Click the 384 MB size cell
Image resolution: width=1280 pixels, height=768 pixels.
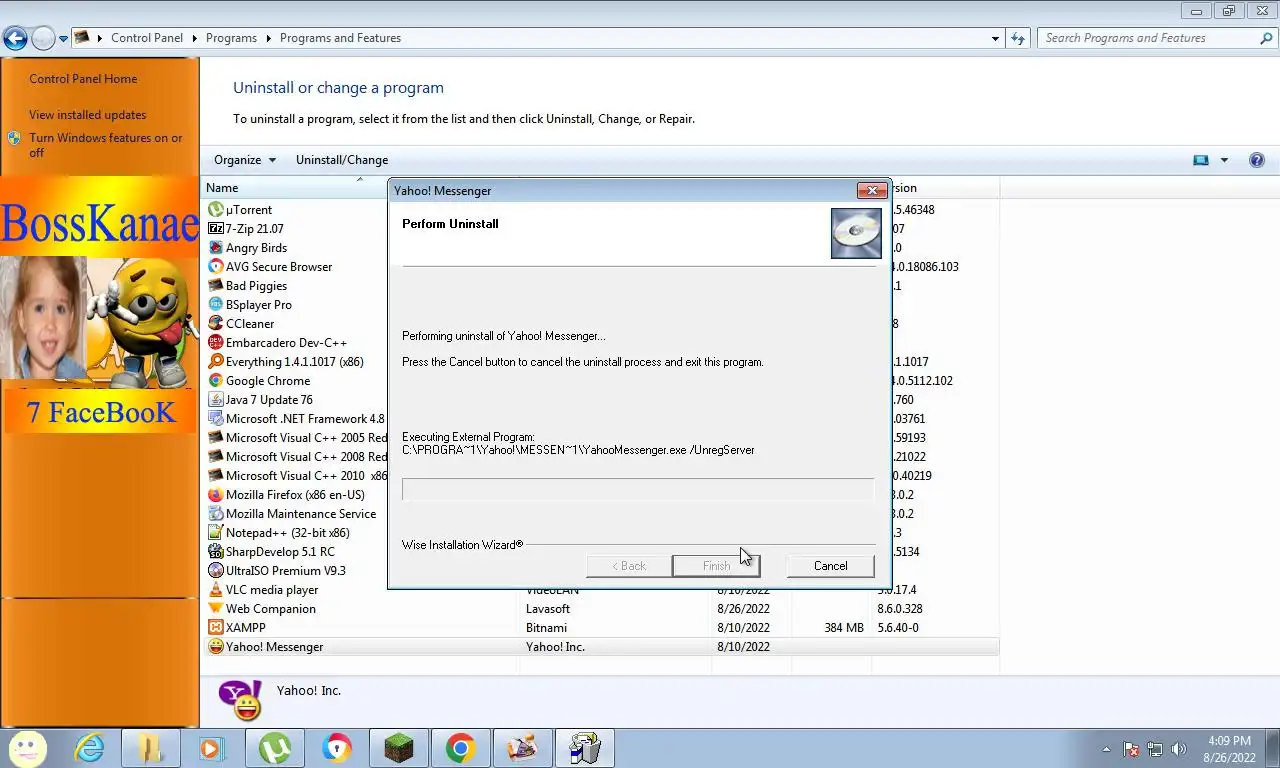(x=844, y=628)
